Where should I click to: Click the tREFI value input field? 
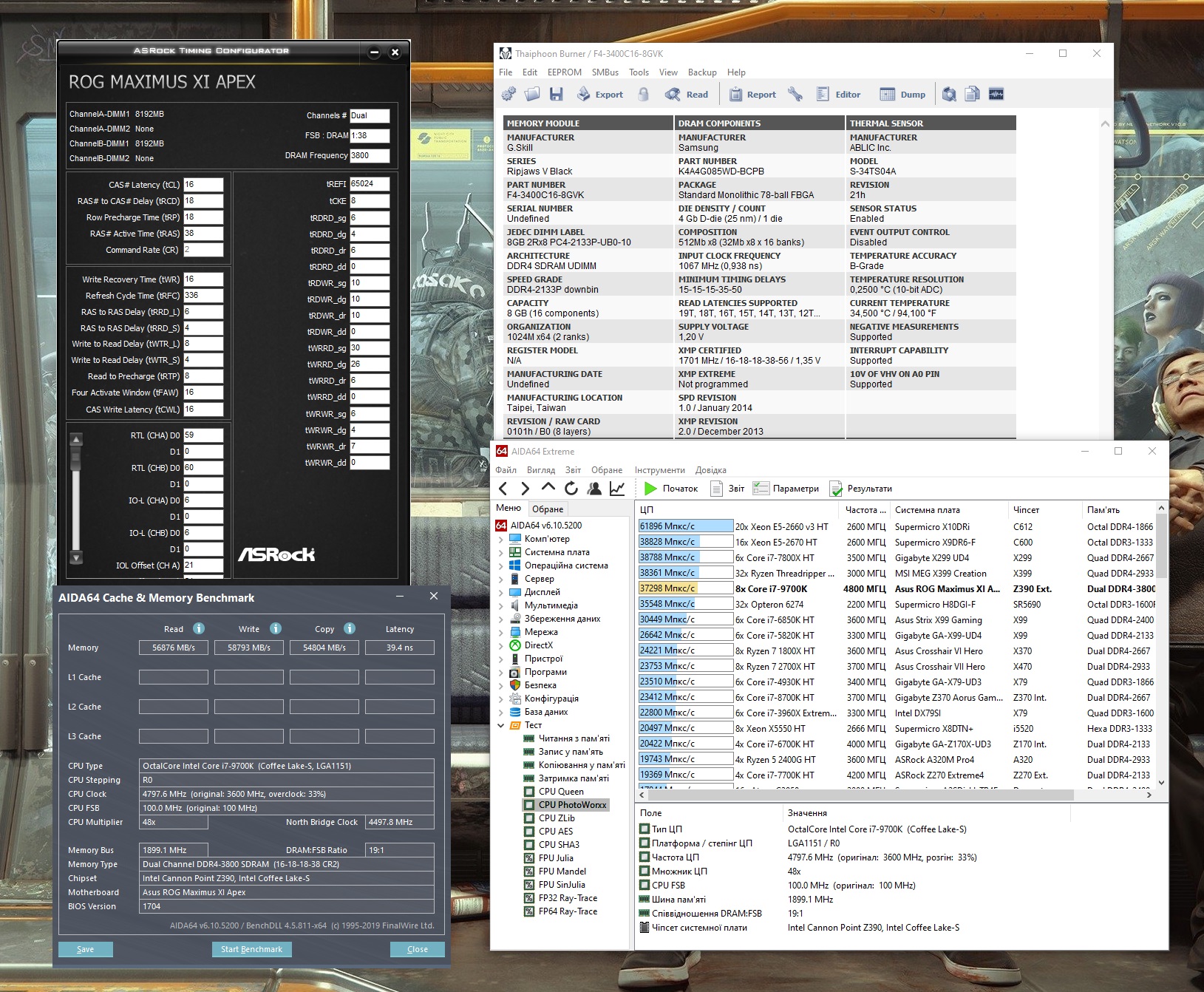coord(369,184)
